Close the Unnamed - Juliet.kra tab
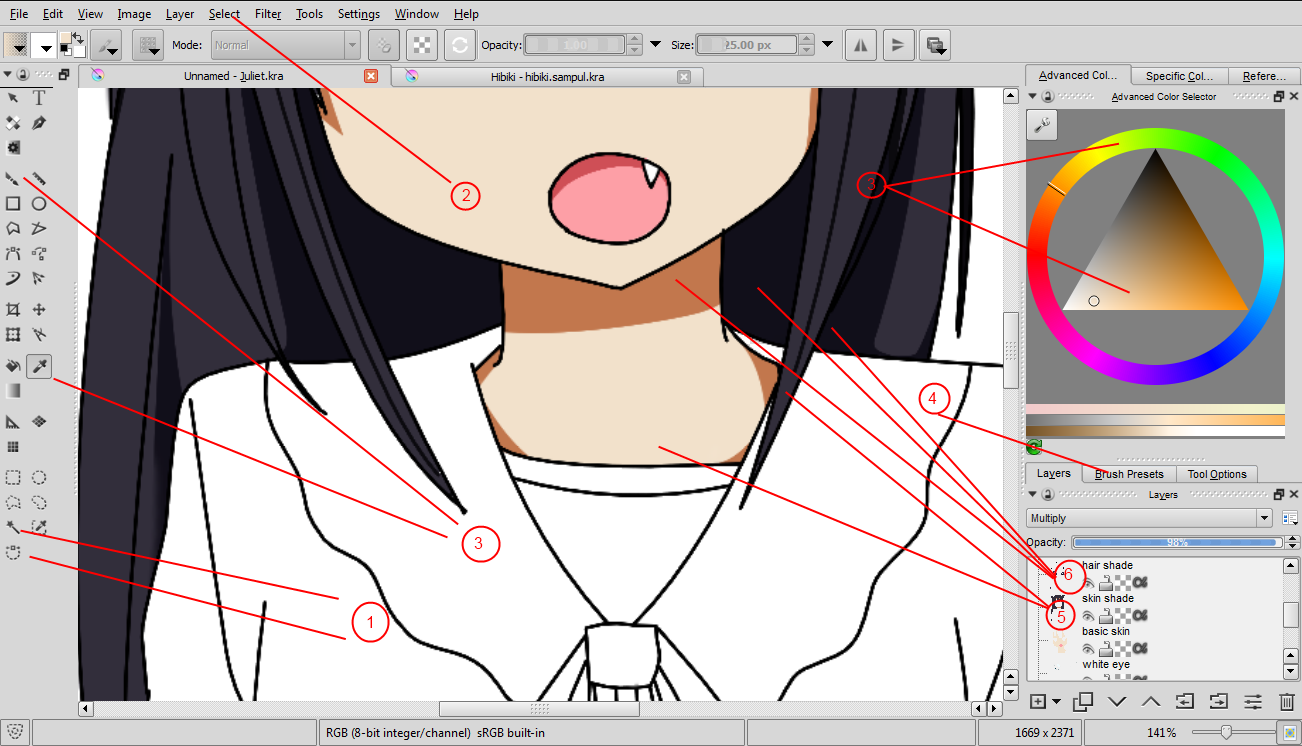The height and width of the screenshot is (746, 1302). point(371,76)
